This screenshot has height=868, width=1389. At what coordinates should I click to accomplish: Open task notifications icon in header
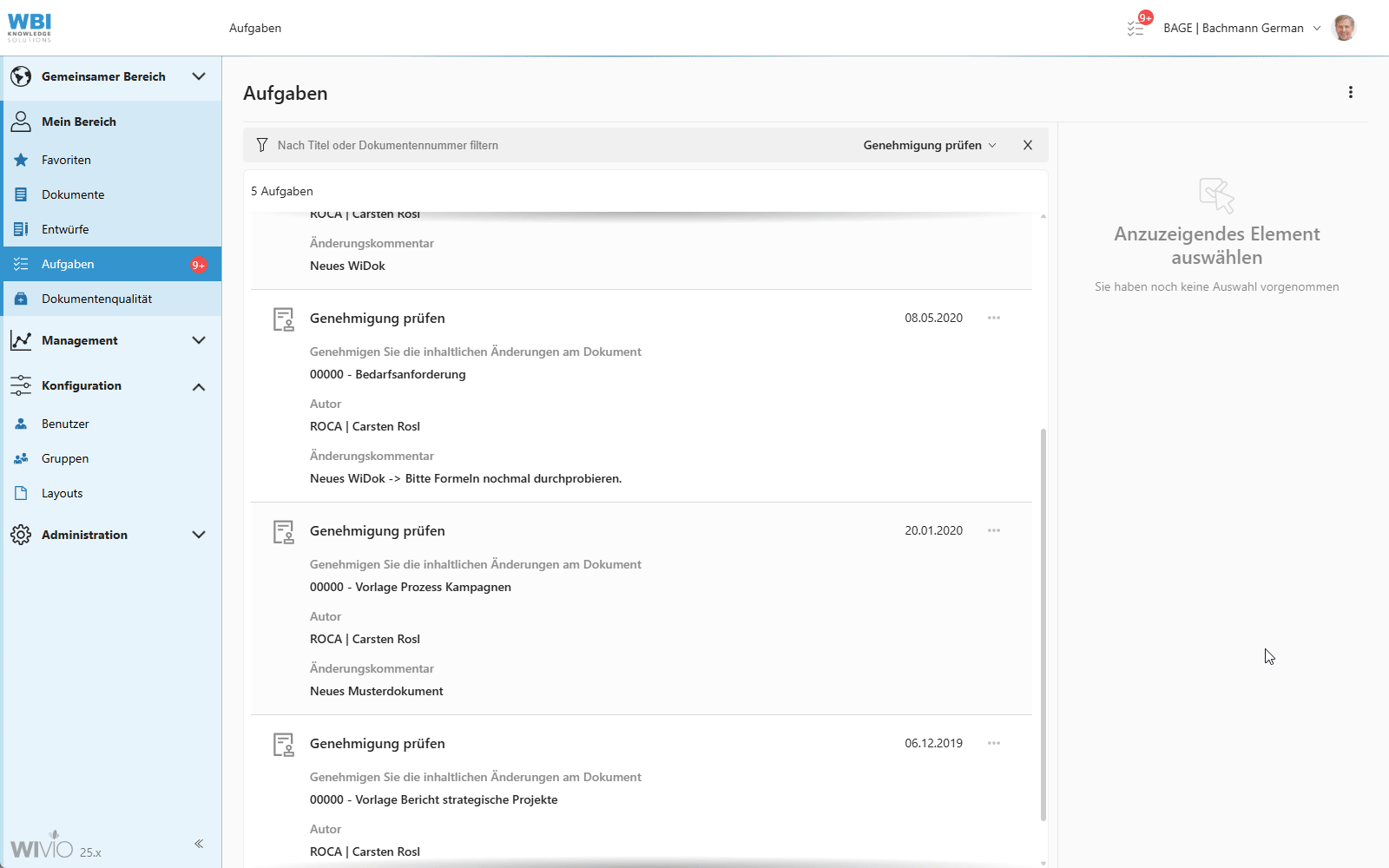coord(1136,28)
